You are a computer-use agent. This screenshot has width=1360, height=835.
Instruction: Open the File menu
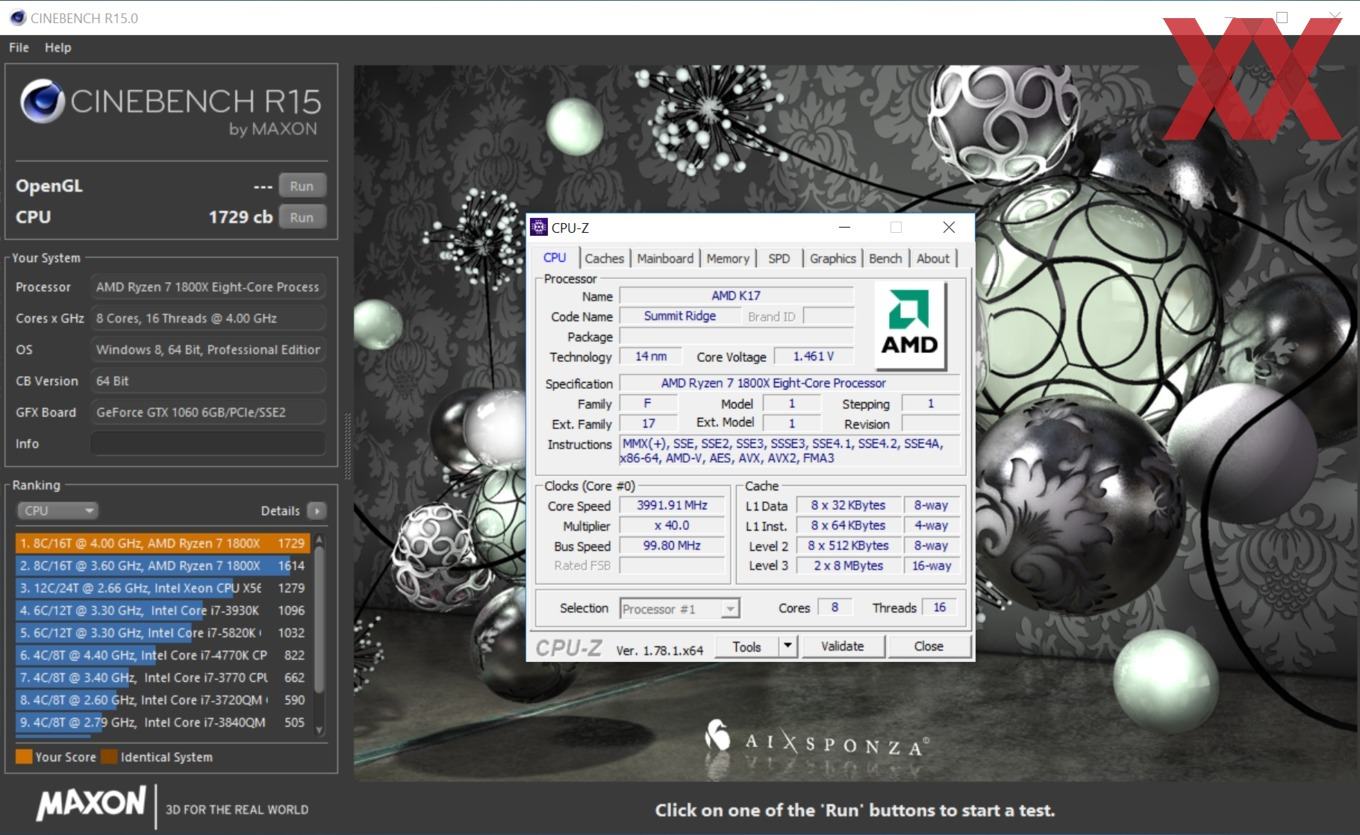[x=19, y=47]
